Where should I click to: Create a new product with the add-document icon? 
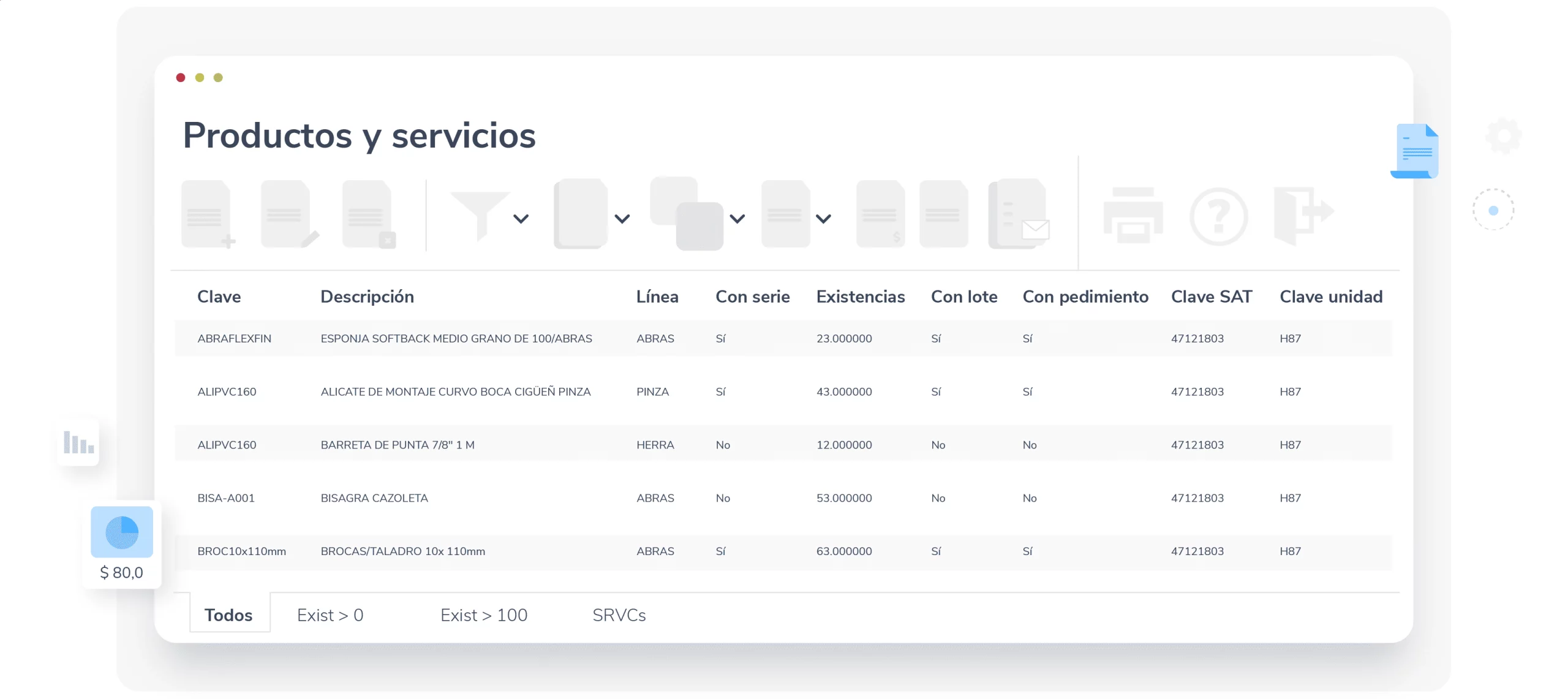(x=208, y=214)
